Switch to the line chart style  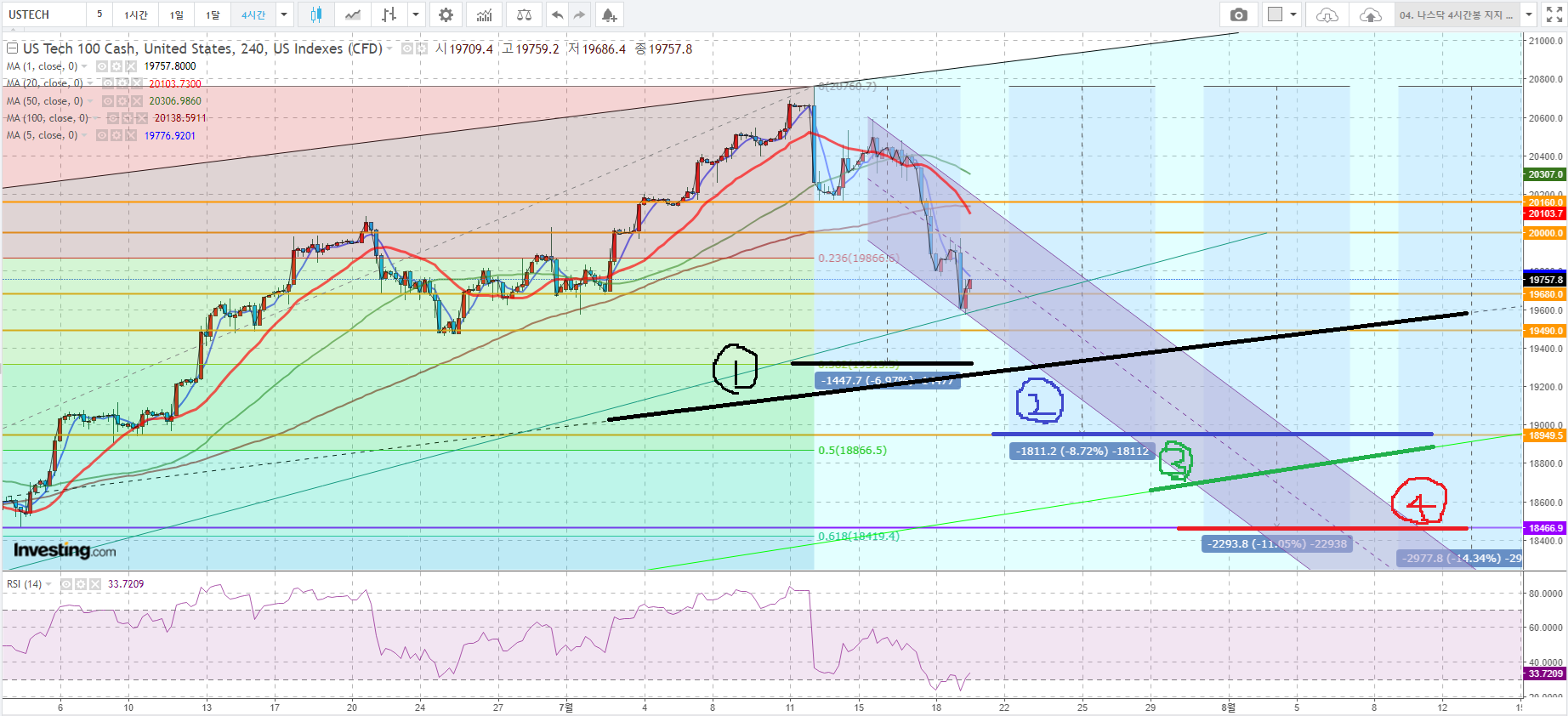pyautogui.click(x=353, y=14)
